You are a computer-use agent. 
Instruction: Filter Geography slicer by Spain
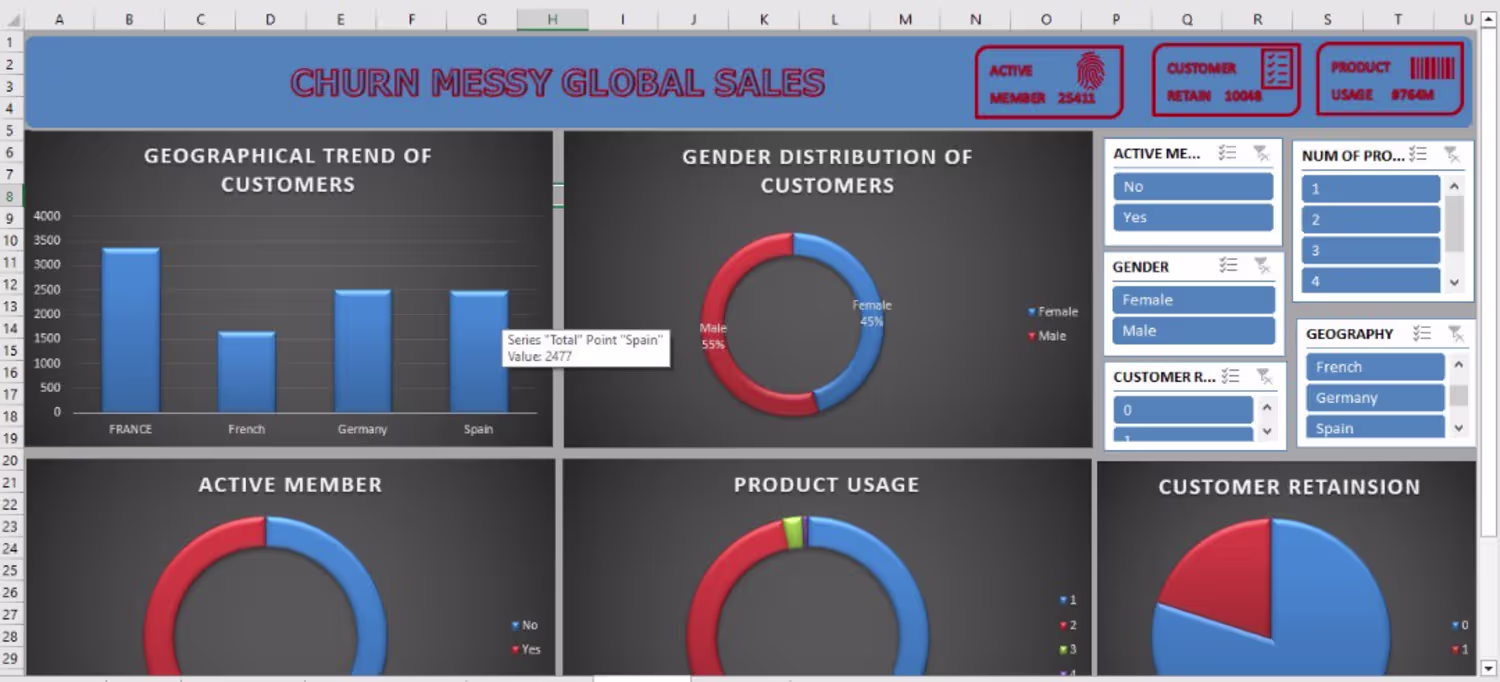1375,427
